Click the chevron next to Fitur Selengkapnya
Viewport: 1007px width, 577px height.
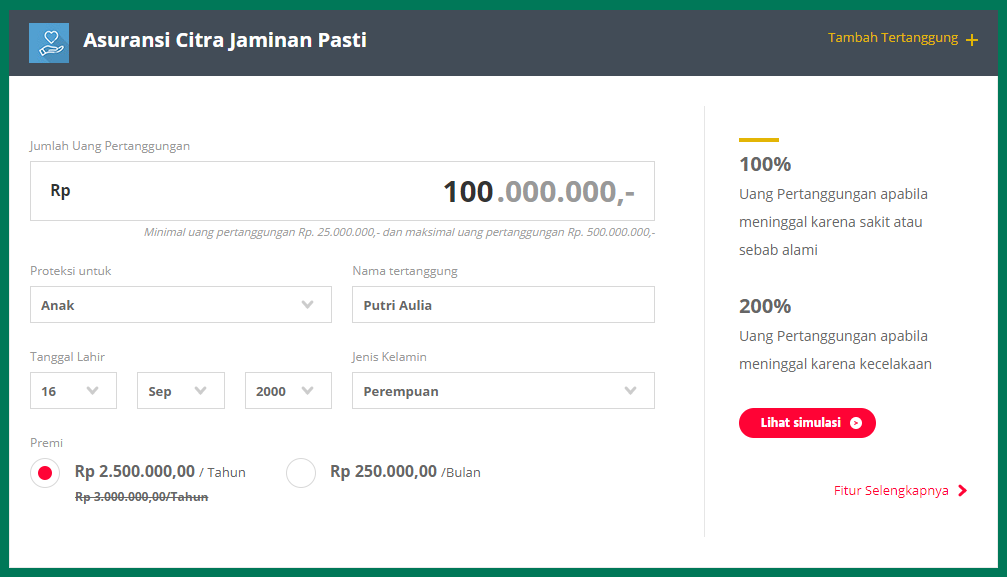click(x=962, y=491)
